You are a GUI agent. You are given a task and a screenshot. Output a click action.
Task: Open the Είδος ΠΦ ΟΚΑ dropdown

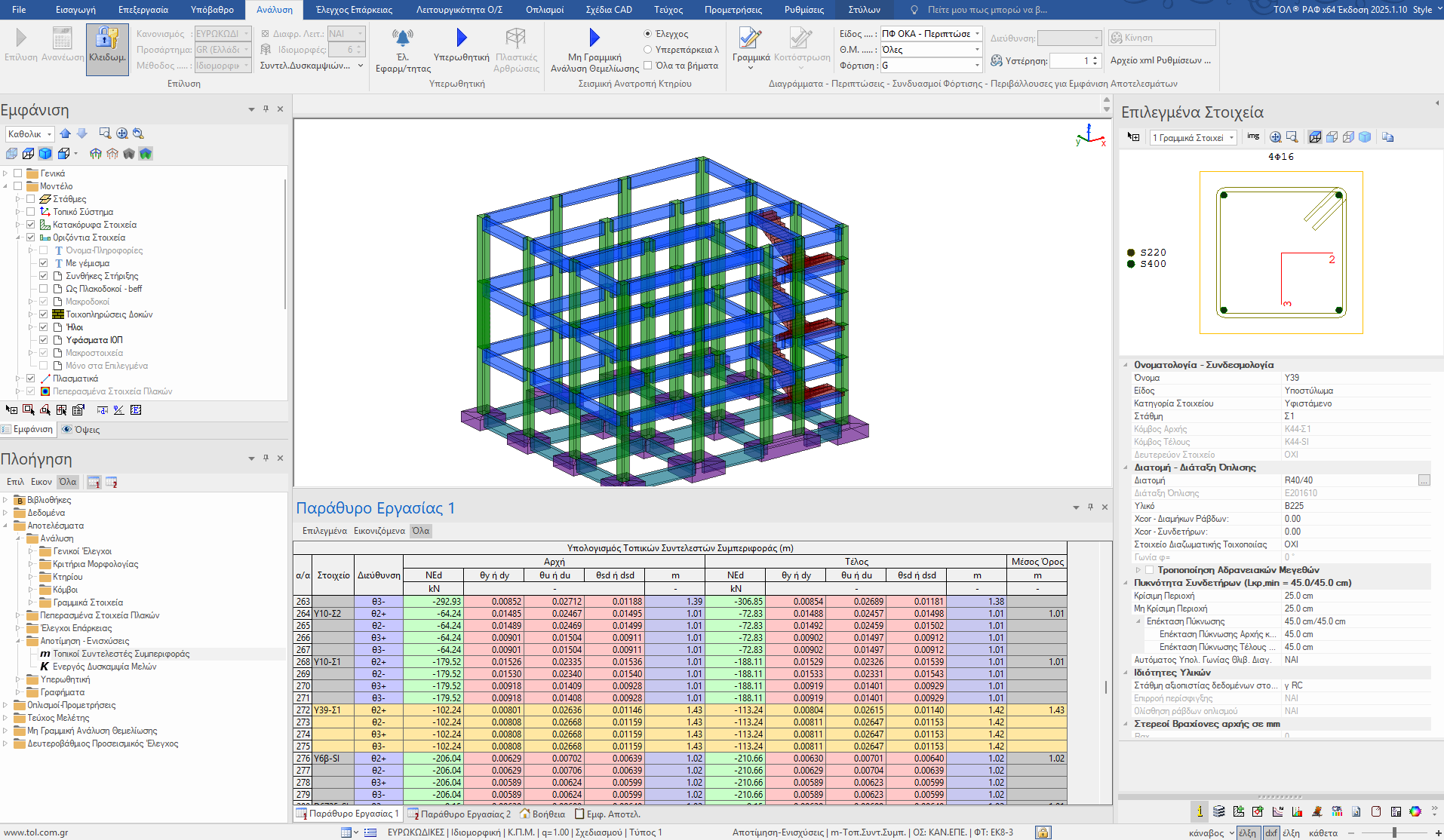click(977, 34)
